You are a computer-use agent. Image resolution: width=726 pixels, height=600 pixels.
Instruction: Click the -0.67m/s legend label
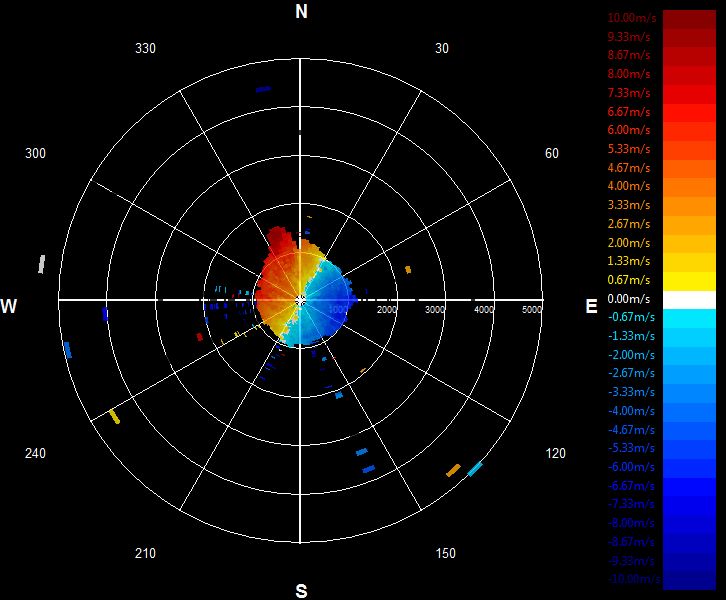(x=631, y=317)
